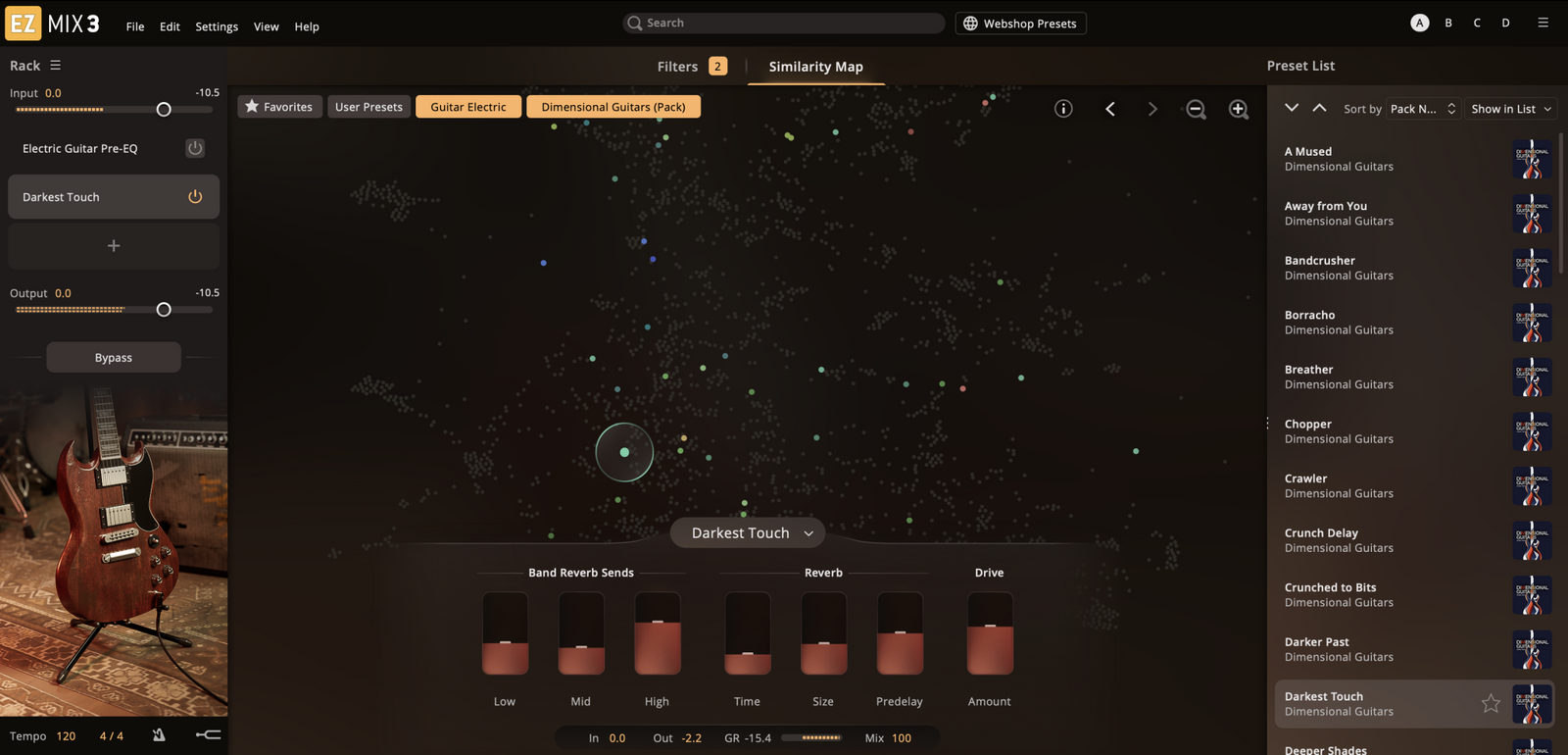Select next preset with down chevron
Screen dimensions: 1568x755
click(1292, 108)
